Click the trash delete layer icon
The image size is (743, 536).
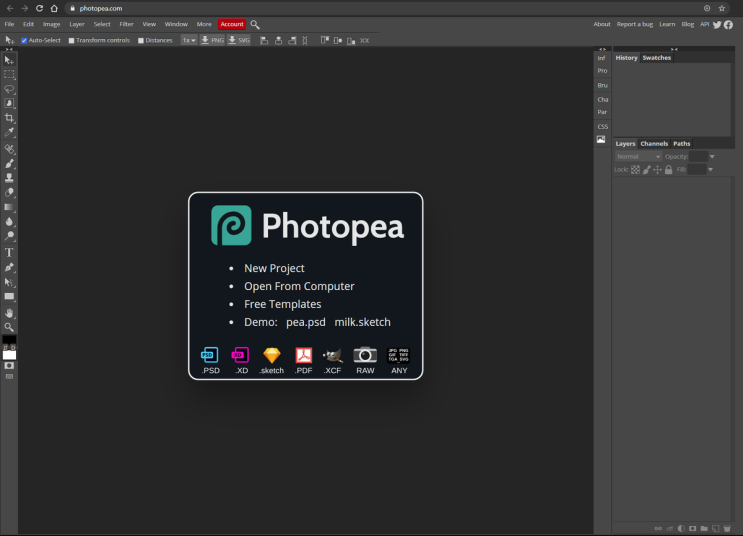(727, 528)
